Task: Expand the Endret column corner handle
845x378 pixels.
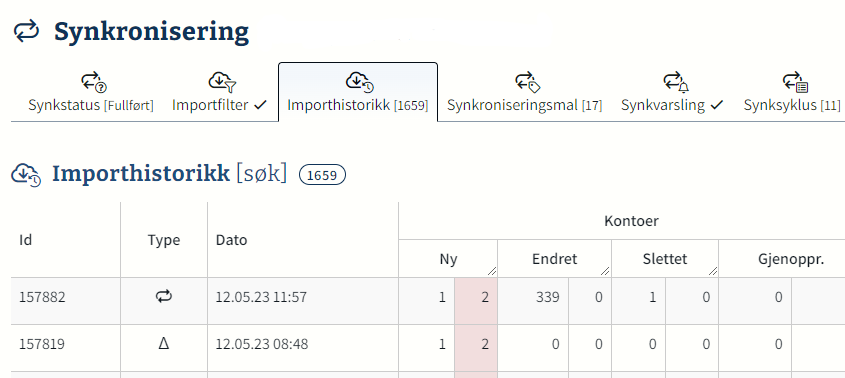Action: pyautogui.click(x=605, y=272)
